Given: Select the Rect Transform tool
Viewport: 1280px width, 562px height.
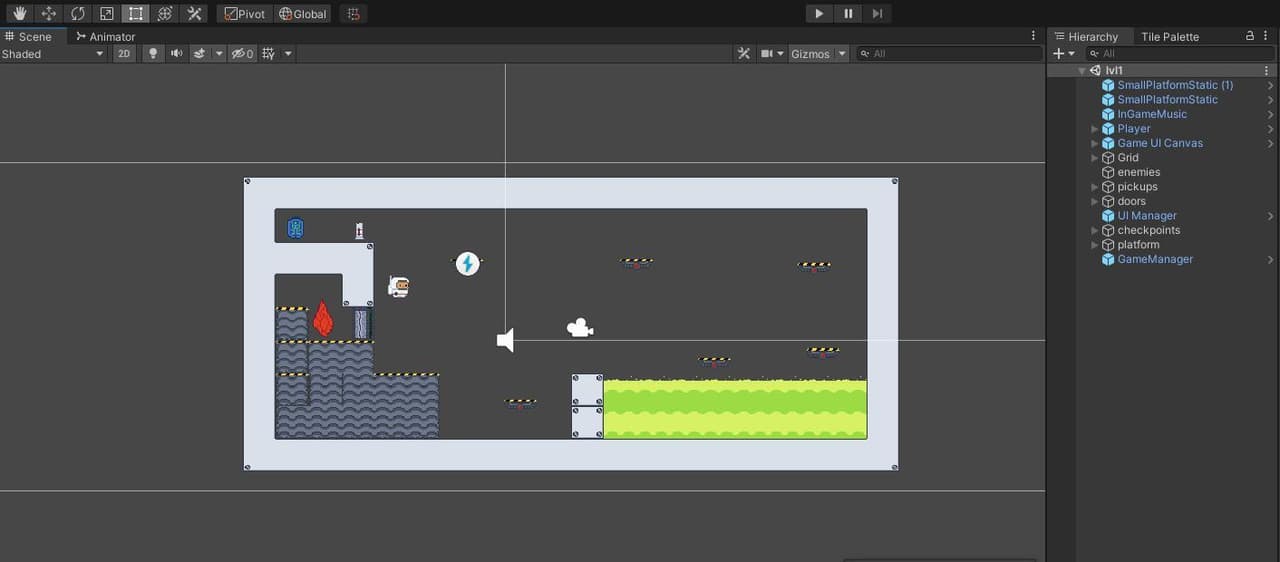Looking at the screenshot, I should (135, 14).
